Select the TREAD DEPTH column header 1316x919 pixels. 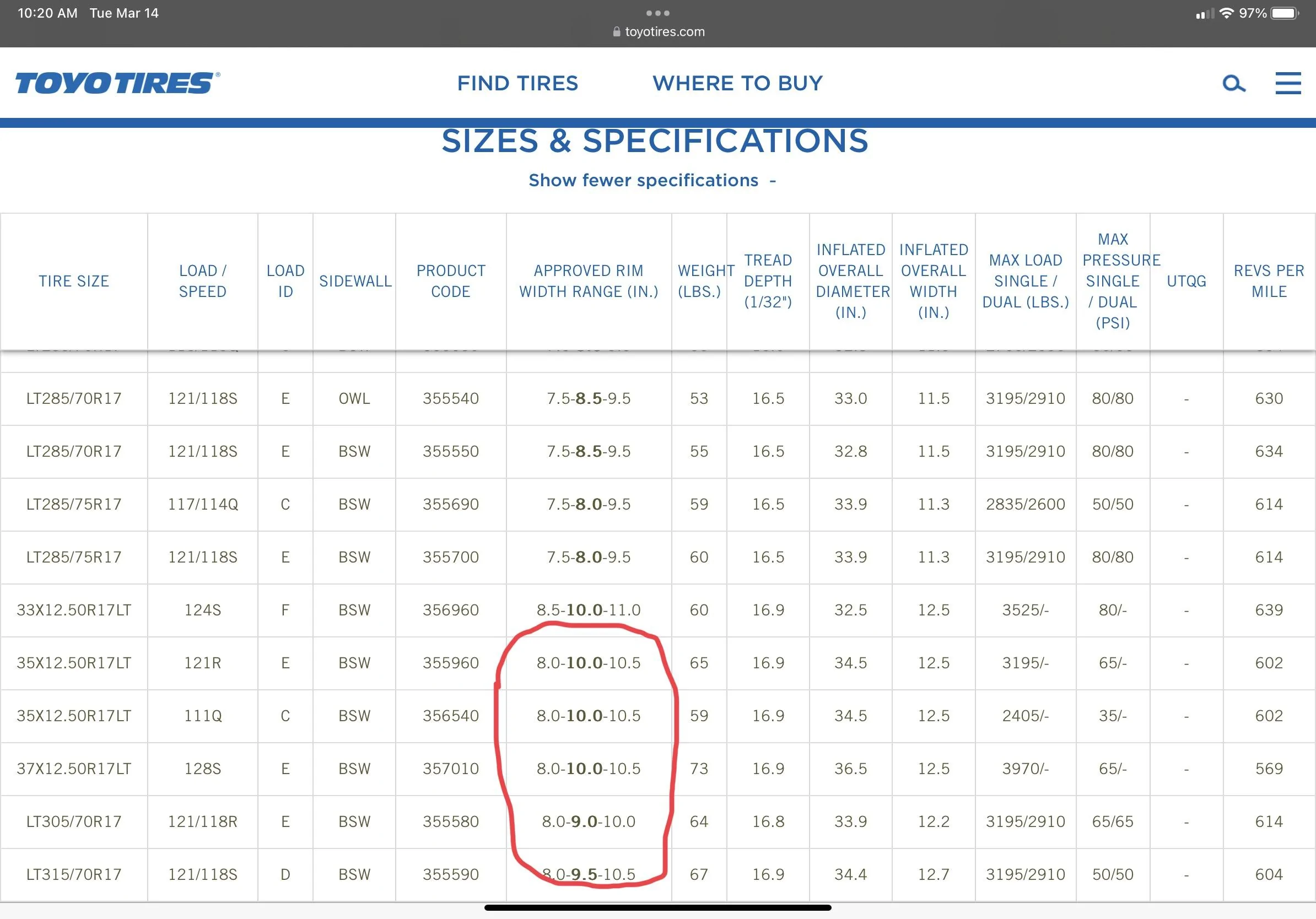pos(768,282)
